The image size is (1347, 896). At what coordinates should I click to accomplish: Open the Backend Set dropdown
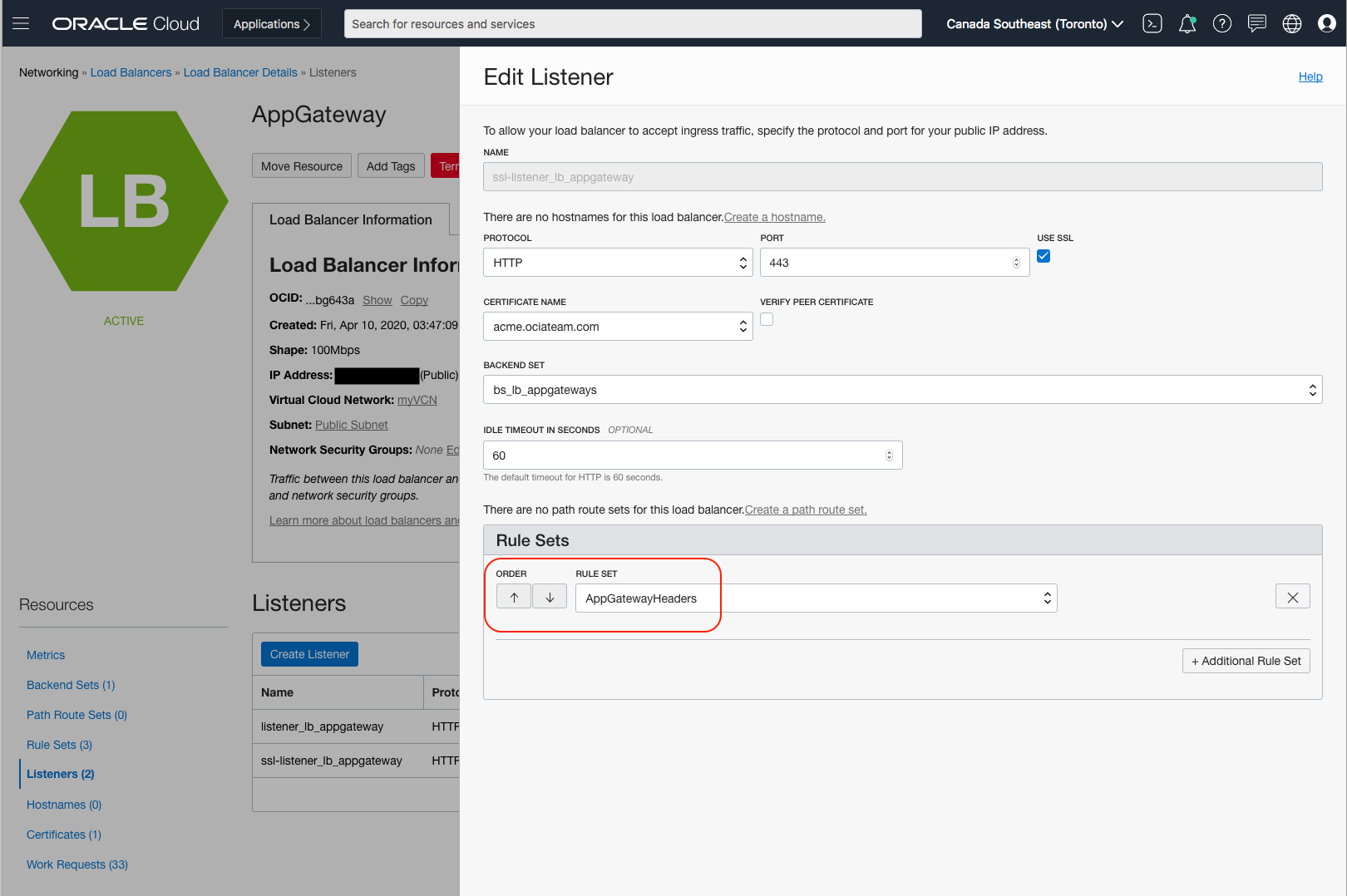coord(902,390)
